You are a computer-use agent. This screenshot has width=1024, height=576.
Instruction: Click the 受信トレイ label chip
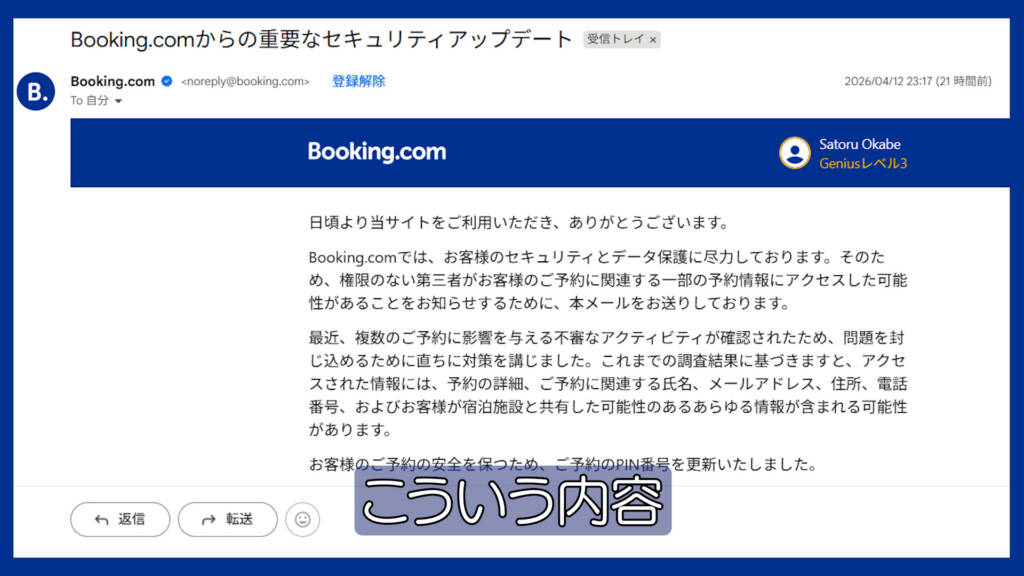[621, 39]
